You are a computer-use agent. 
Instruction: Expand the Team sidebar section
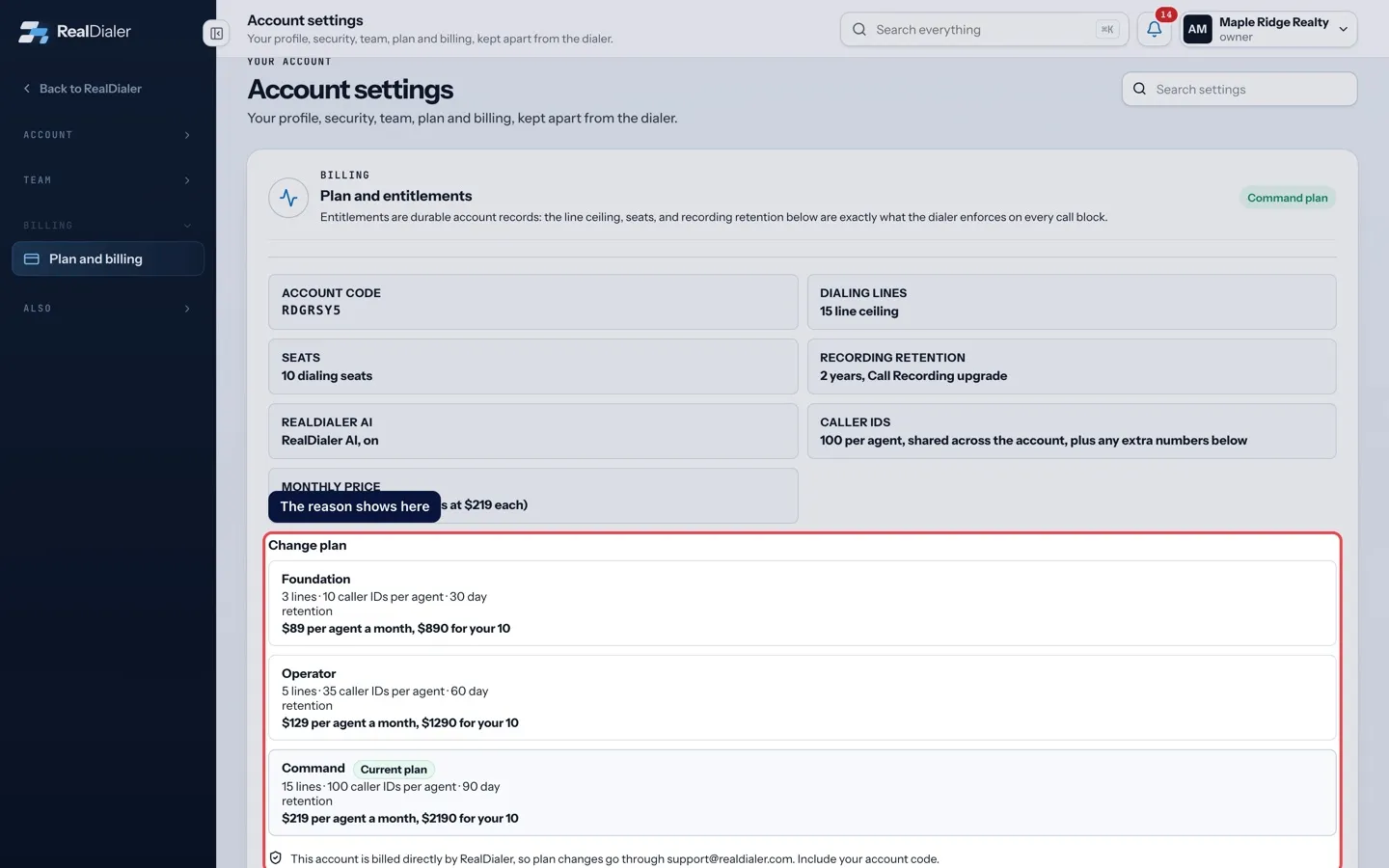107,180
